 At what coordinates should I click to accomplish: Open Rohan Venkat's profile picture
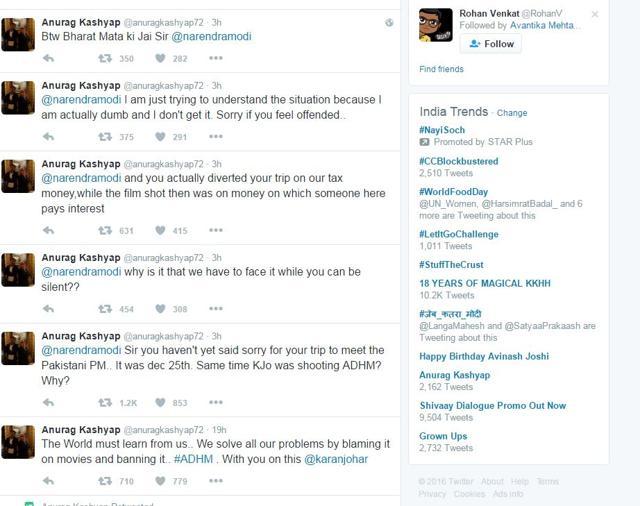point(436,25)
